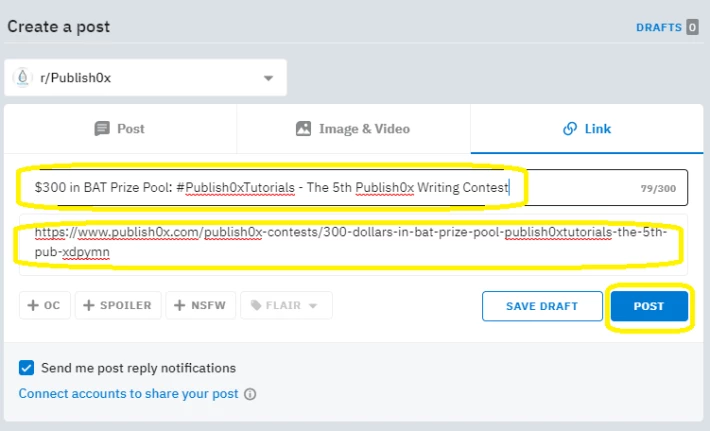Click the SAVE DRAFT button
The height and width of the screenshot is (431, 710).
(542, 306)
